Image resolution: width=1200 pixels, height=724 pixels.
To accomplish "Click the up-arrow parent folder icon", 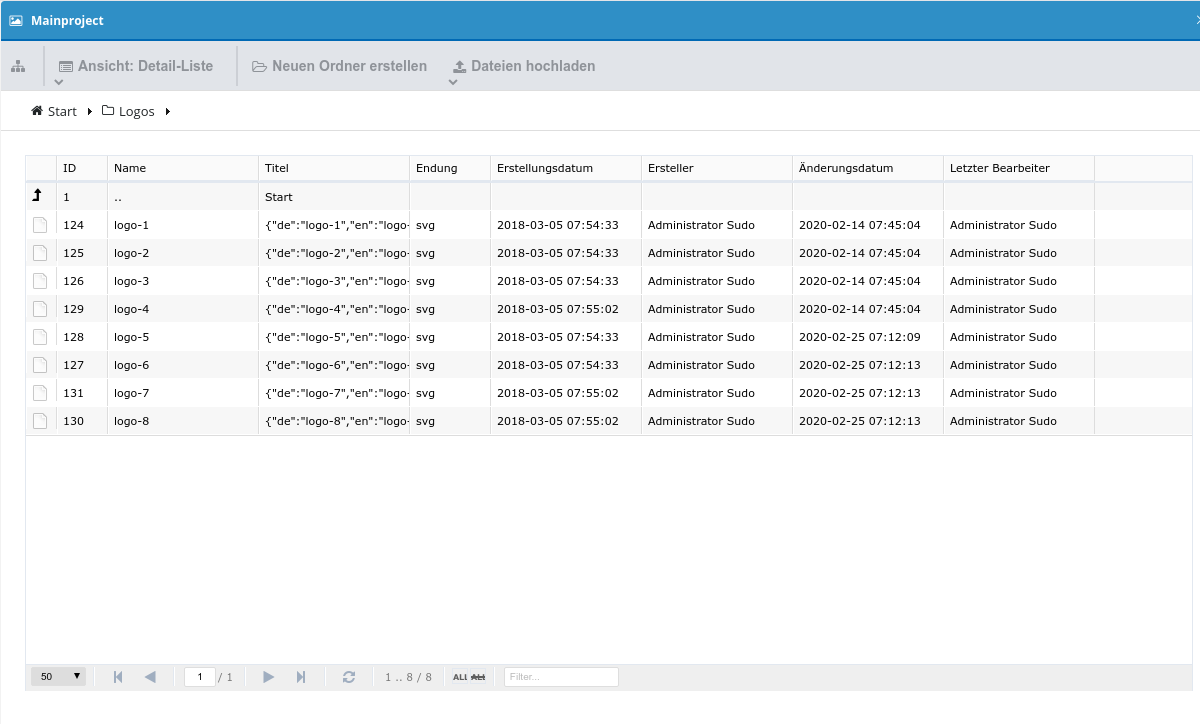I will click(38, 197).
